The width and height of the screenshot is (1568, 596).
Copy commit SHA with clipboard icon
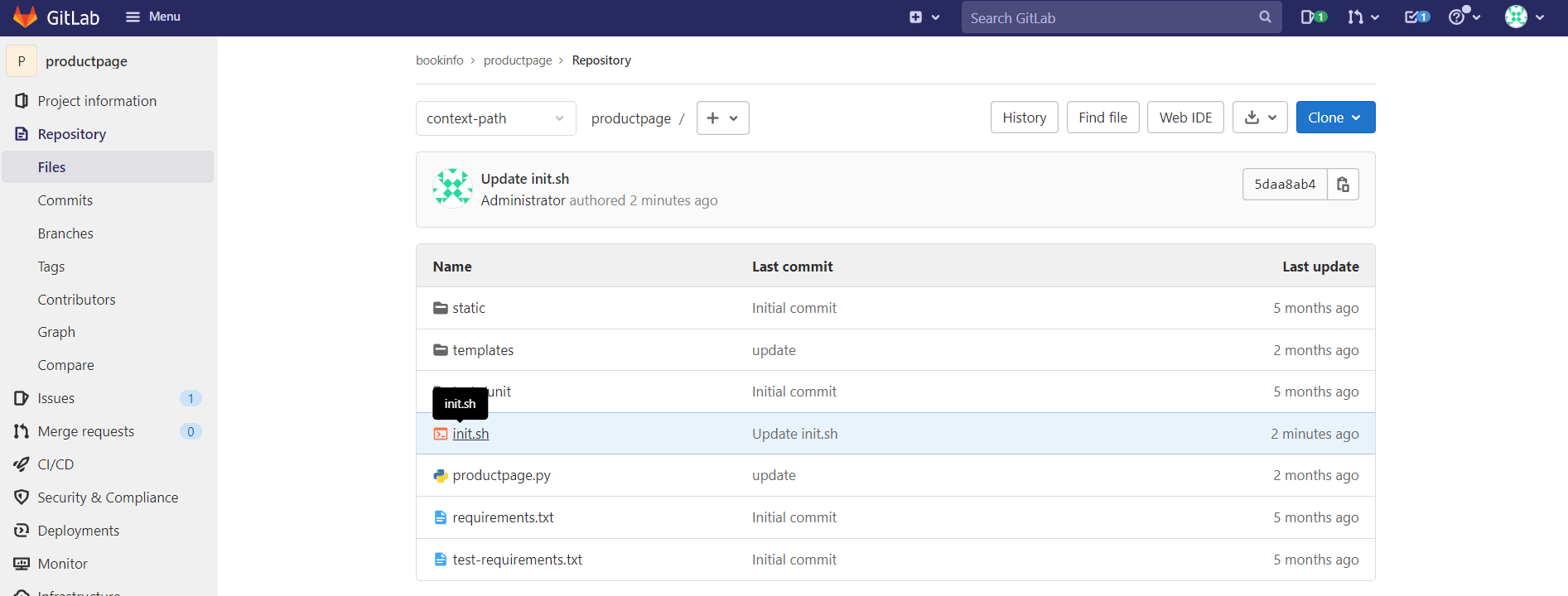click(1343, 184)
